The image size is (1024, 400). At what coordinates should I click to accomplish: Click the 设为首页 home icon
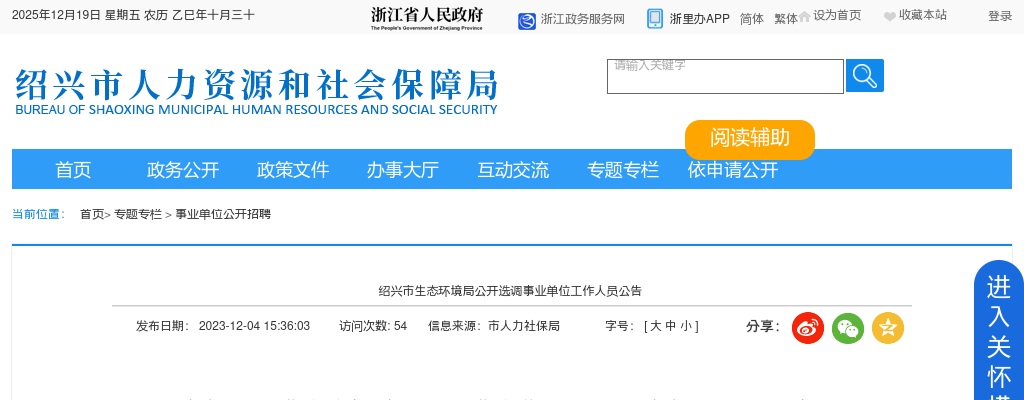(804, 16)
